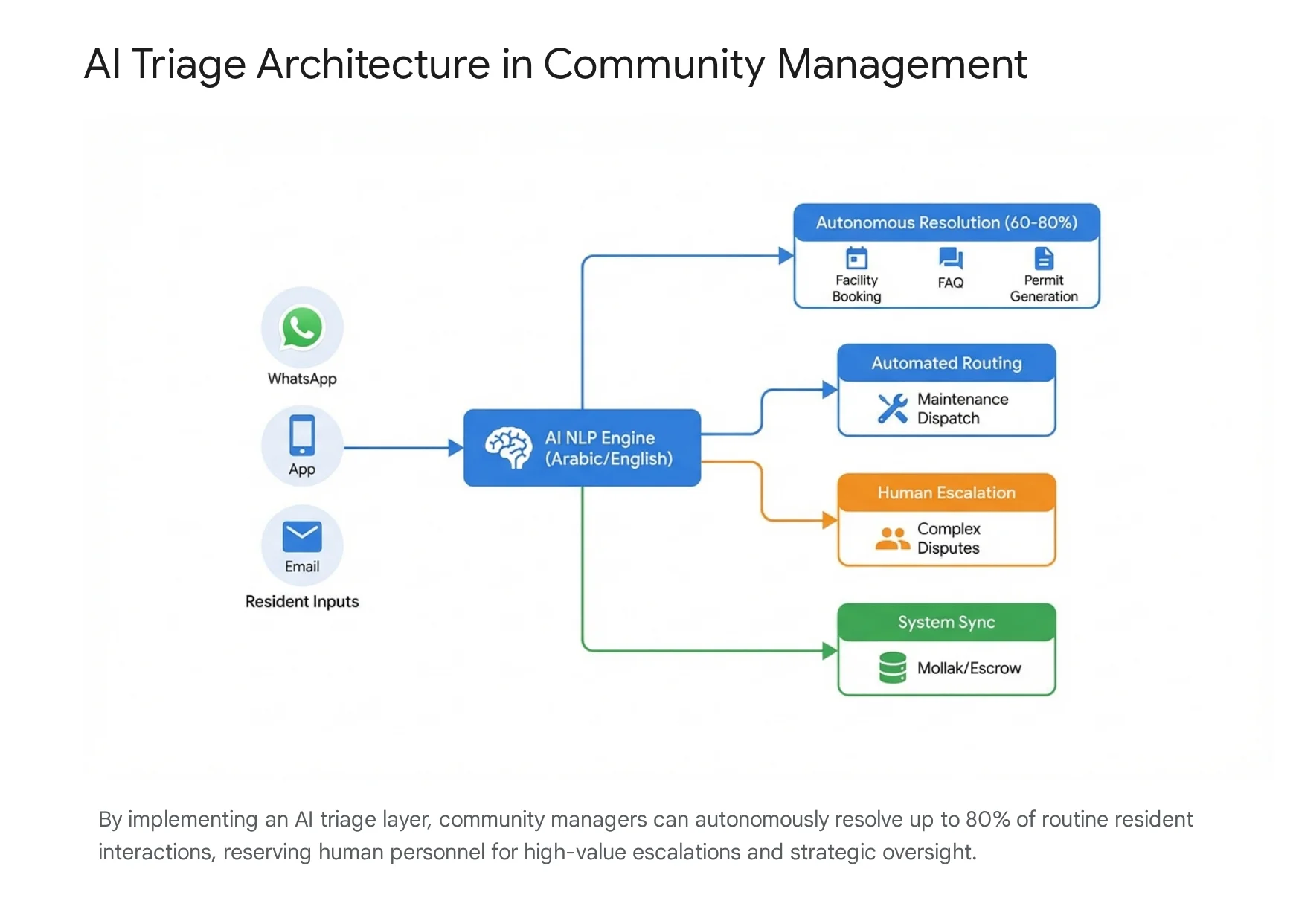Image resolution: width=1296 pixels, height=924 pixels.
Task: Click the AI NLP Engine (Arabic/English) box
Action: pyautogui.click(x=582, y=448)
